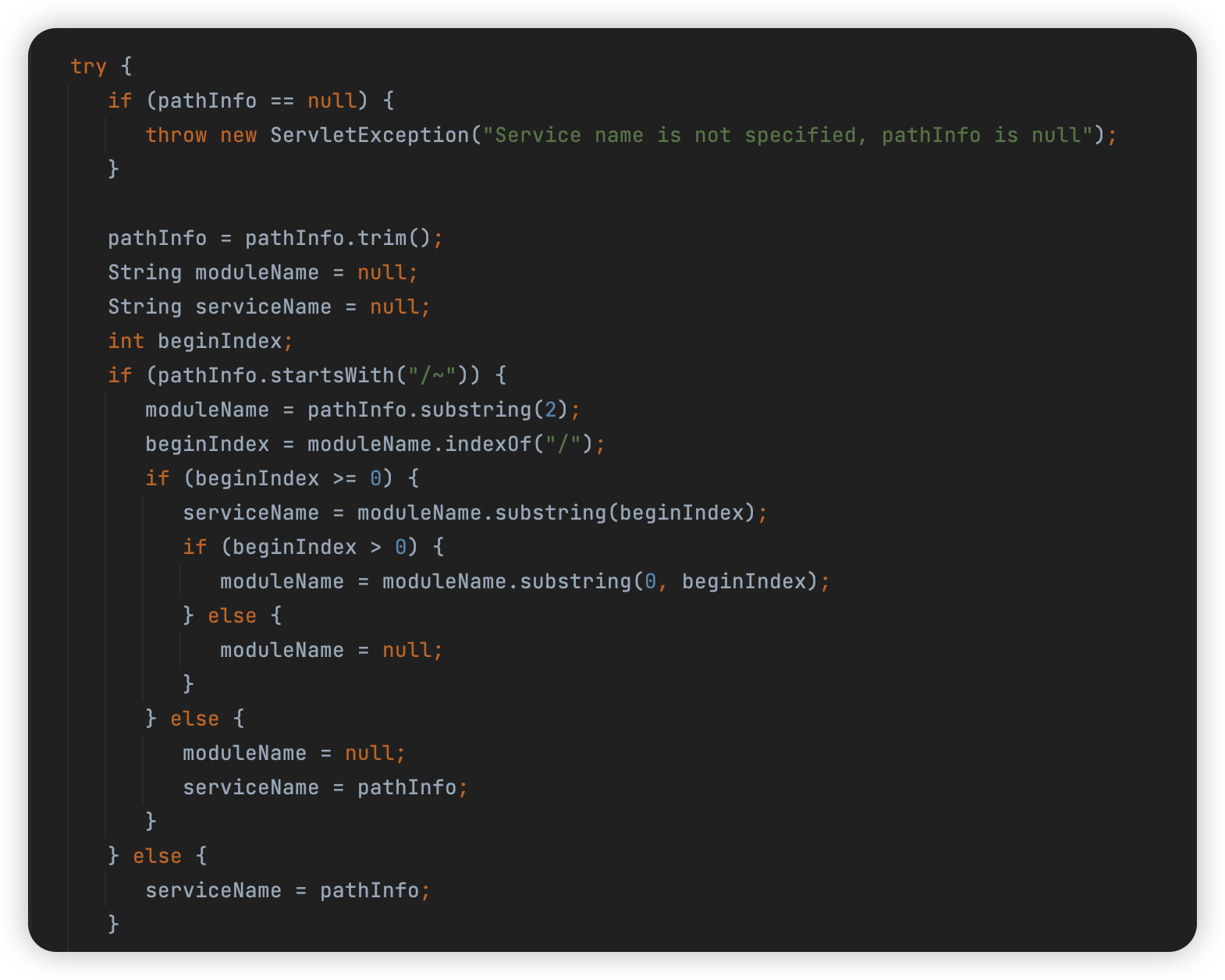The height and width of the screenshot is (980, 1225).
Task: Click the String moduleName declaration
Action: click(263, 272)
